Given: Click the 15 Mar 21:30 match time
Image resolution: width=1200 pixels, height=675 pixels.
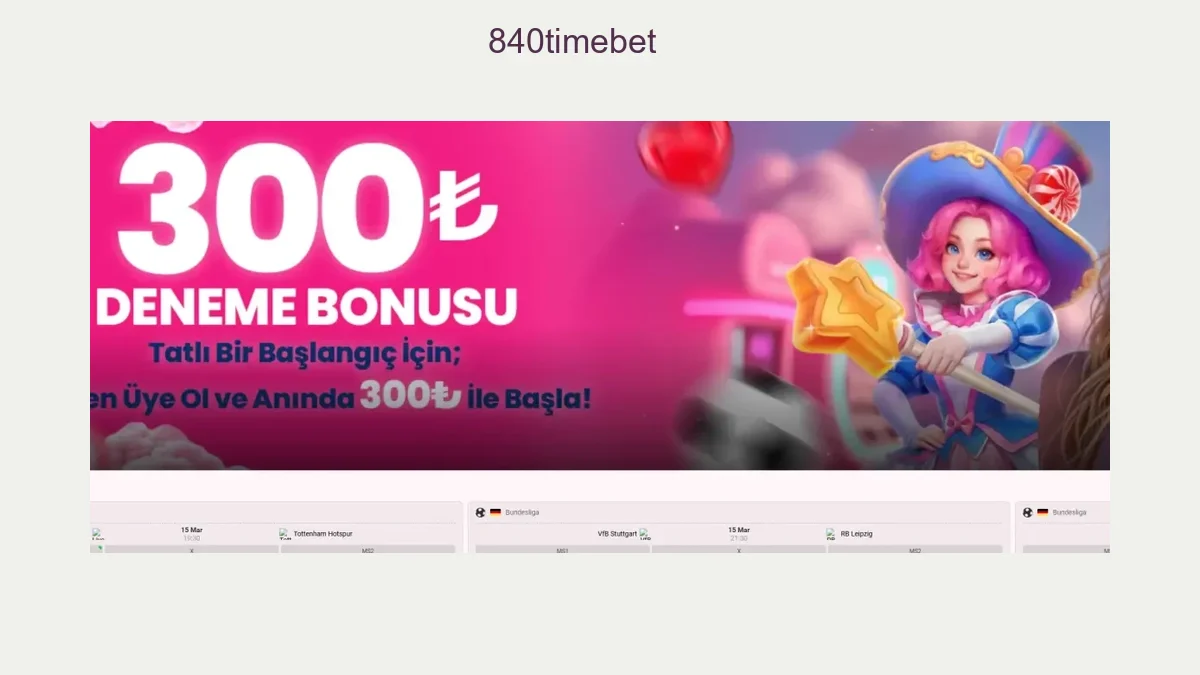Looking at the screenshot, I should pos(739,534).
